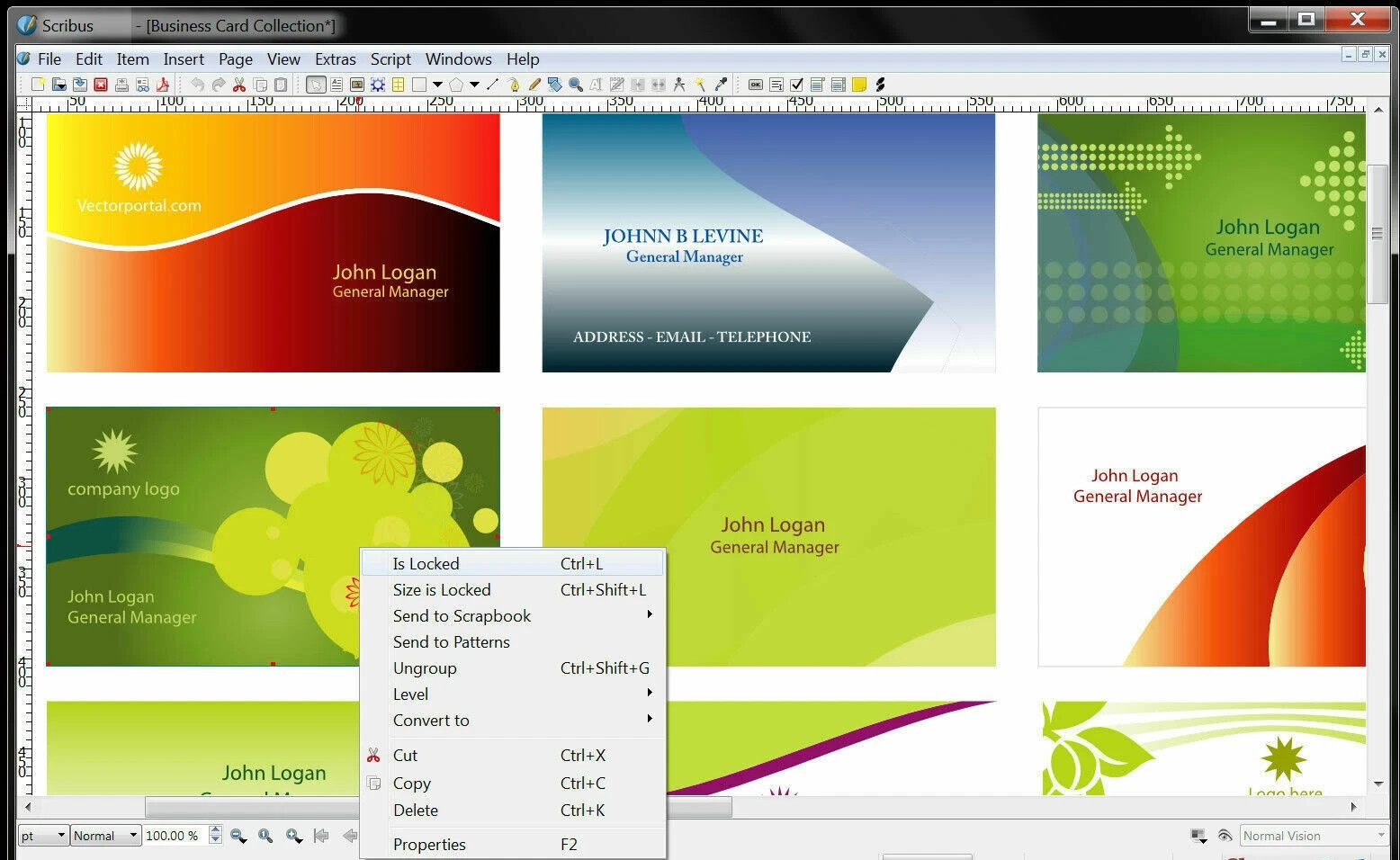Open the Normal image preview quality dropdown
This screenshot has width=1400, height=860.
point(106,836)
